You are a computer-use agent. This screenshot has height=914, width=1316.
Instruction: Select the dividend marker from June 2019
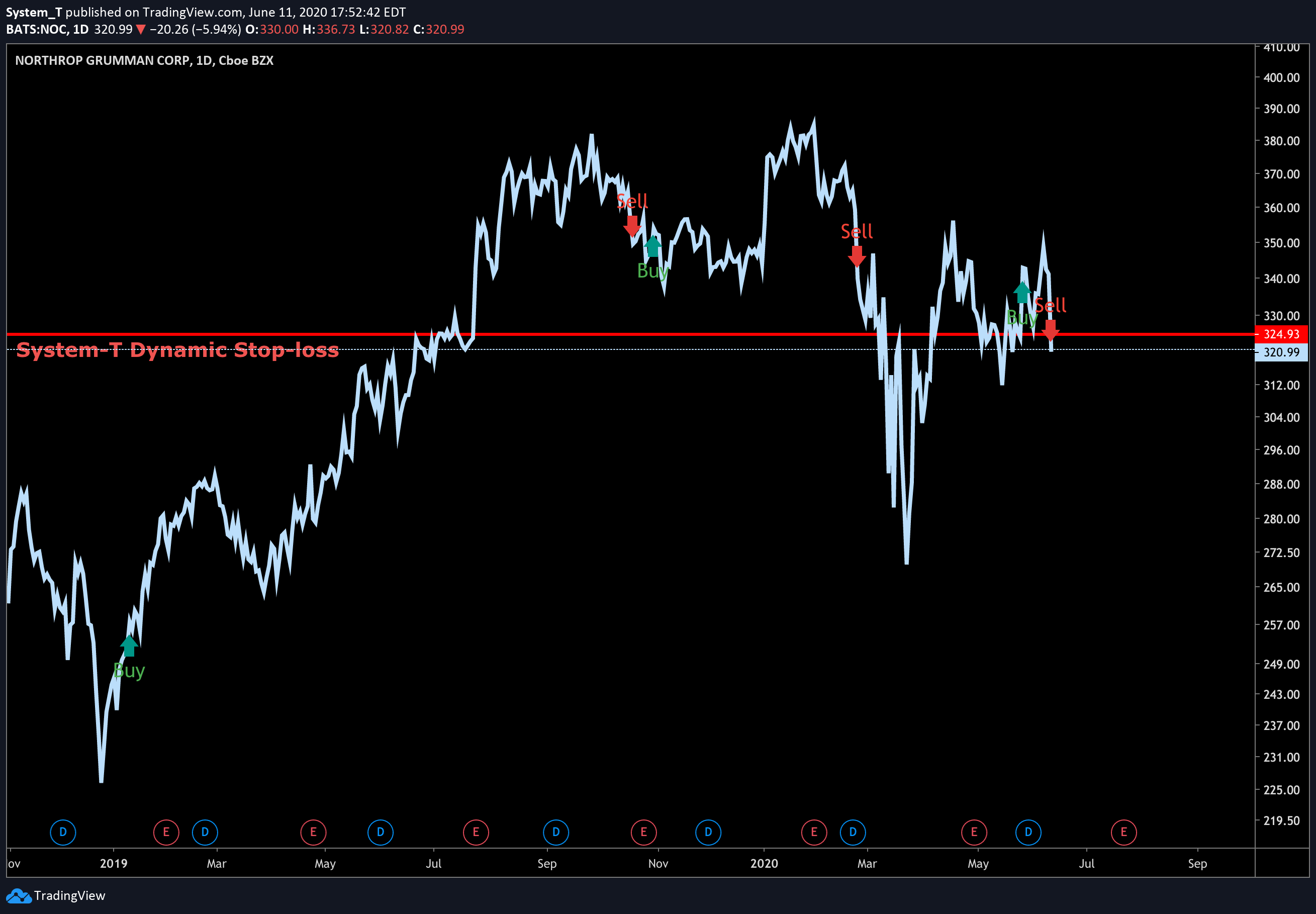pos(380,832)
